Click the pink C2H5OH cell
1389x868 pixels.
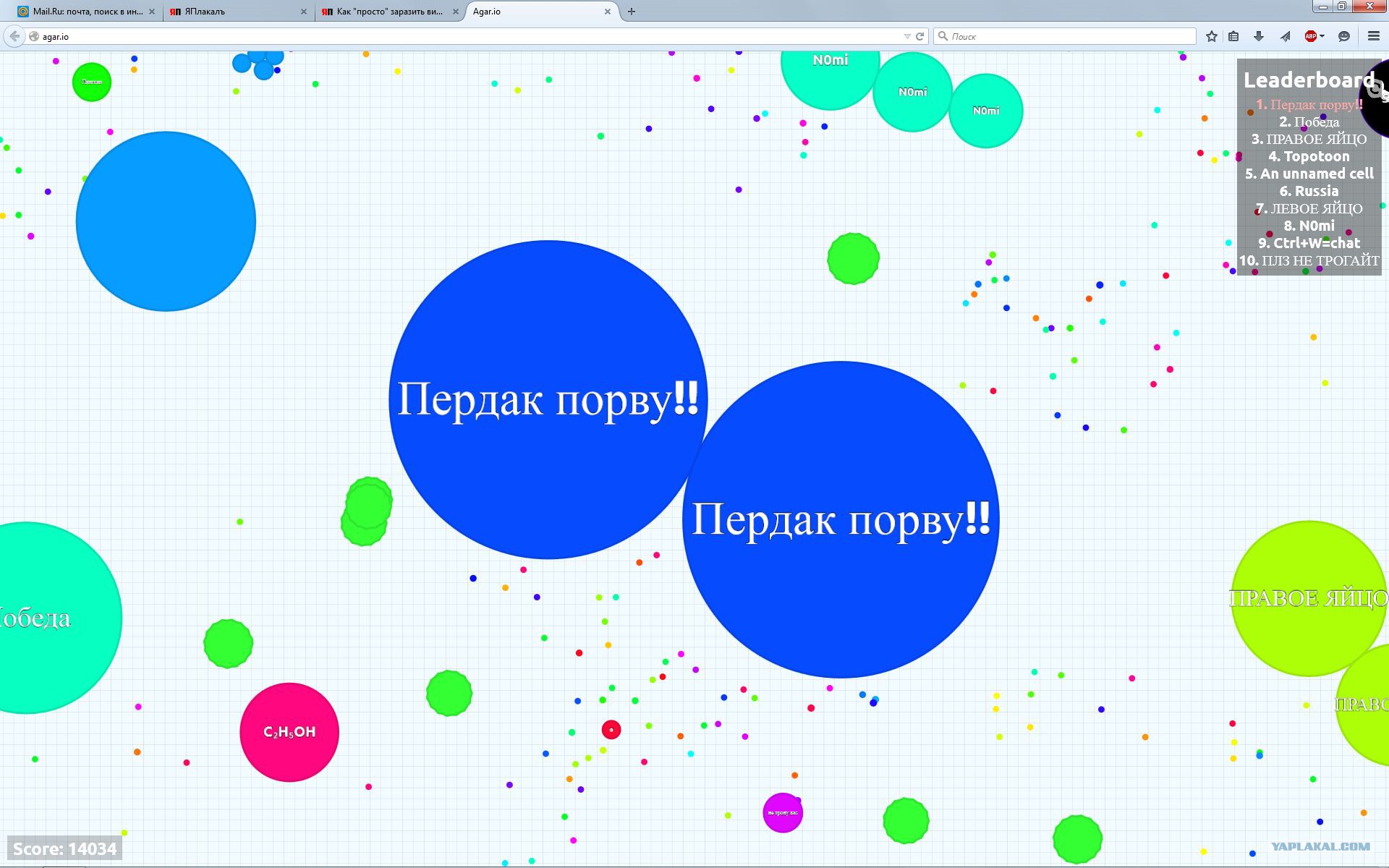coord(289,732)
